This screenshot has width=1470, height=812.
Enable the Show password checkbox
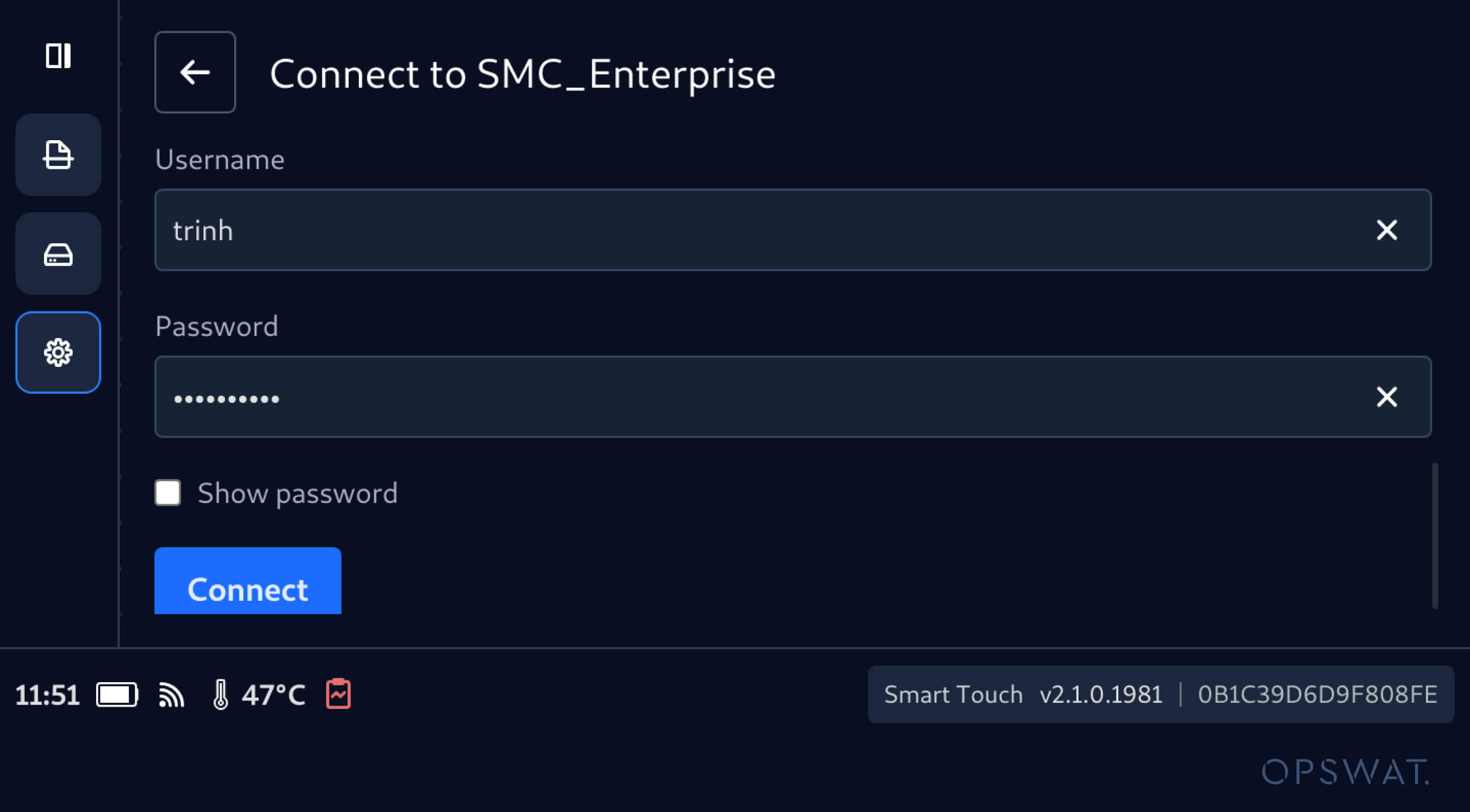pos(168,493)
